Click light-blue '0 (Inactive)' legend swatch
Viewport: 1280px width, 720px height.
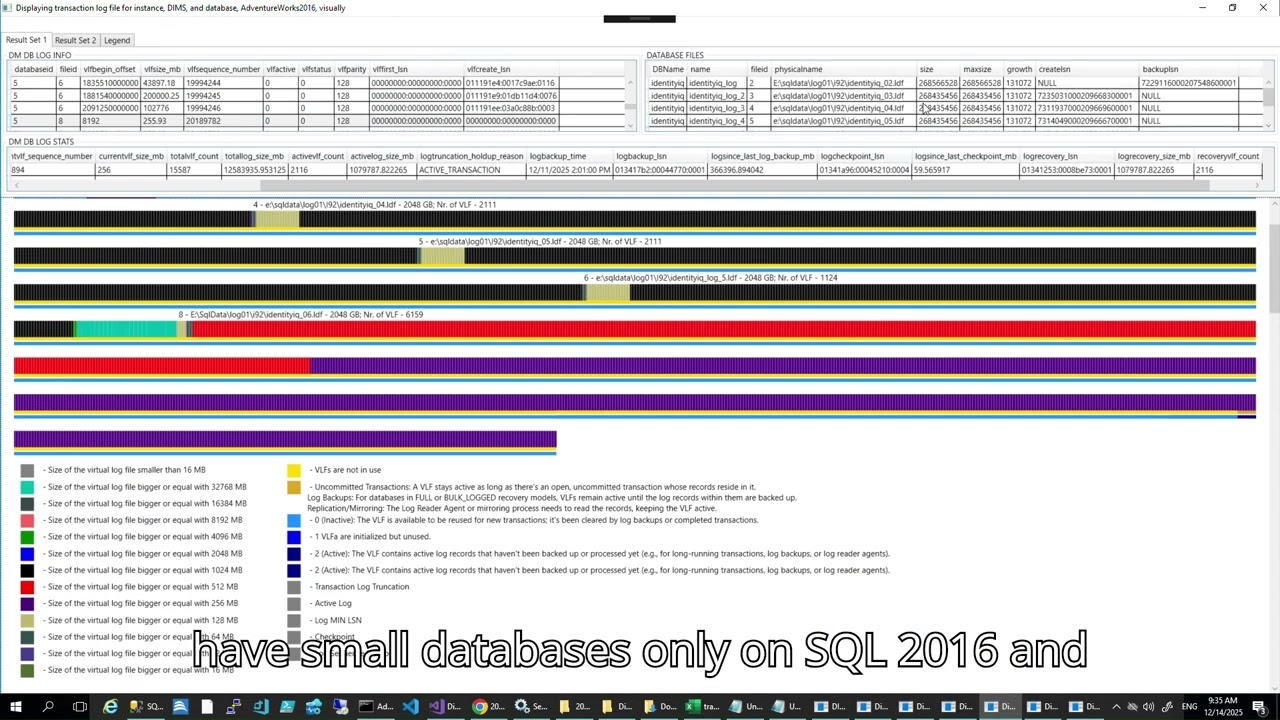point(294,520)
